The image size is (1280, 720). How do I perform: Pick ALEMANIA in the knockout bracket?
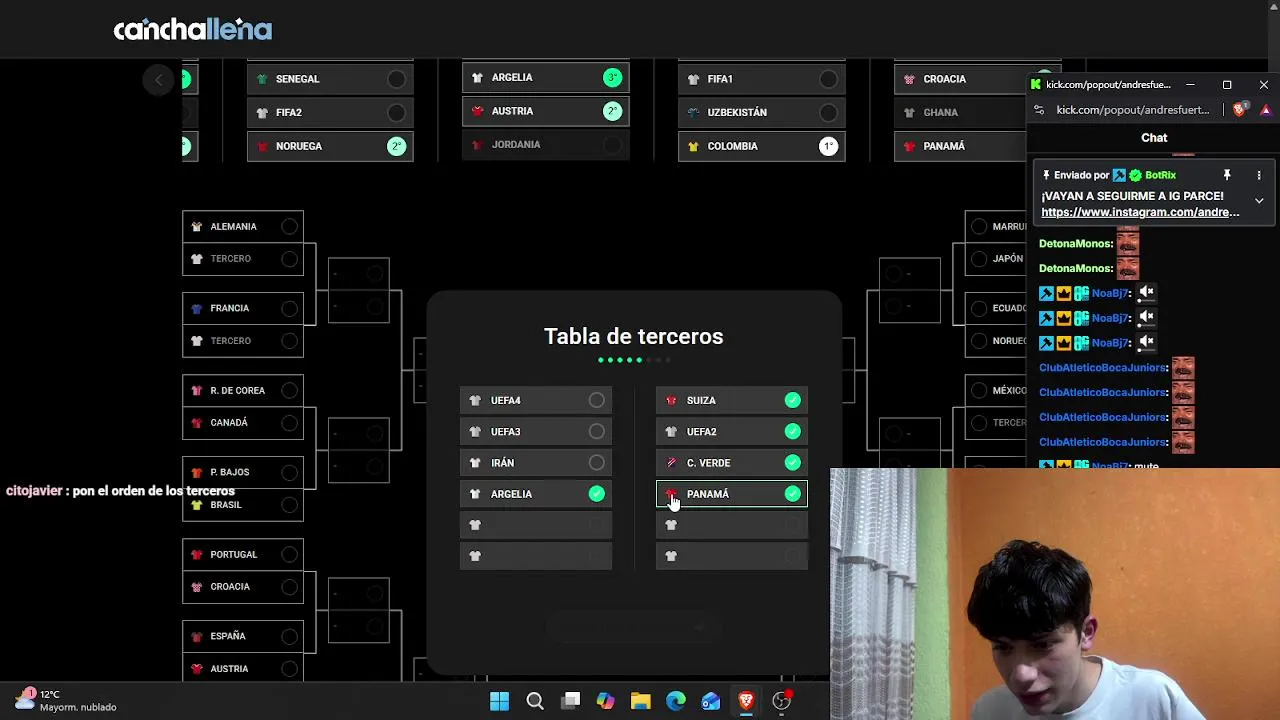coord(243,226)
